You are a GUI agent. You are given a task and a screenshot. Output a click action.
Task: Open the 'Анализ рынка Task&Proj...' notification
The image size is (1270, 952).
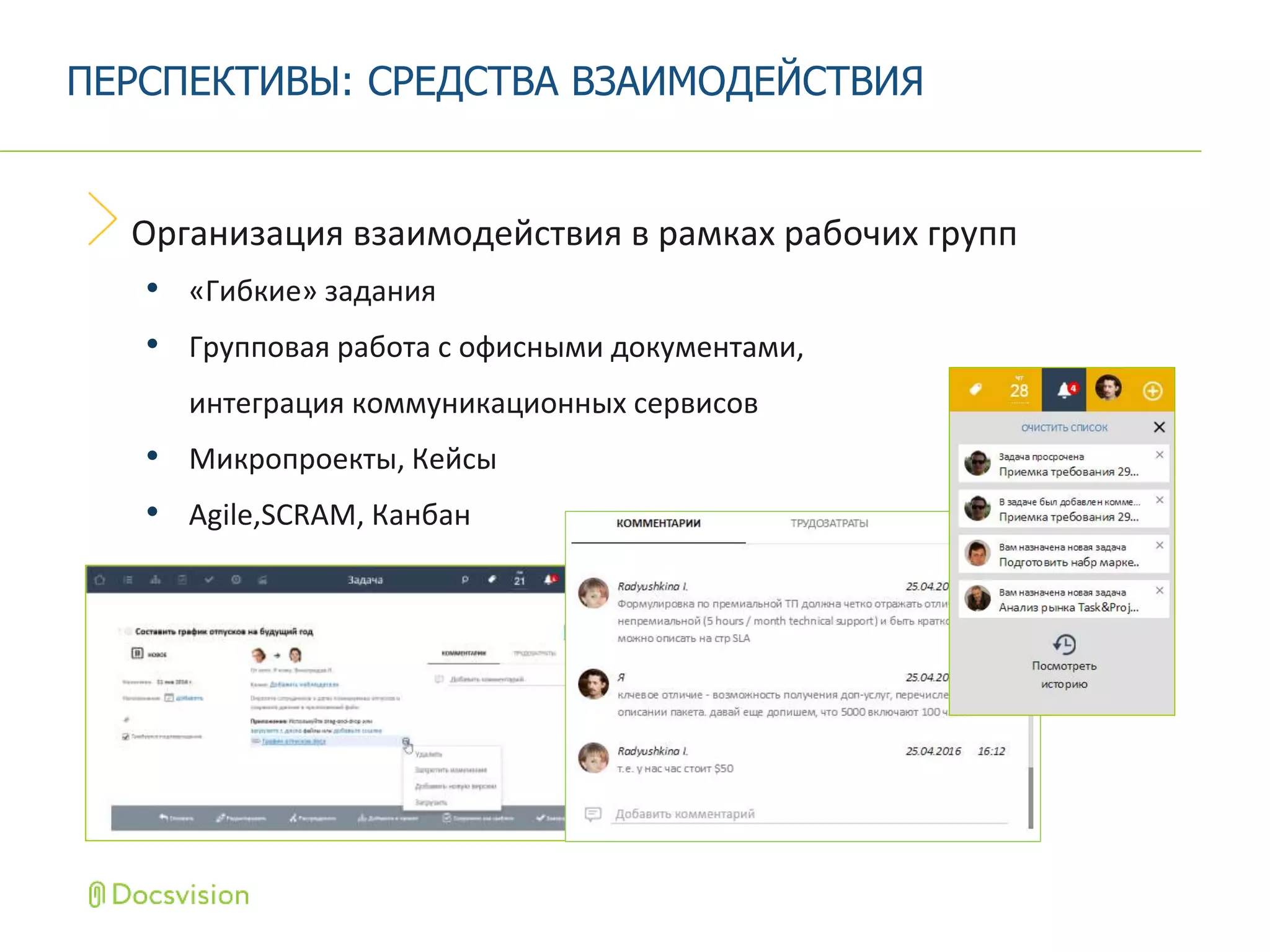(1064, 599)
